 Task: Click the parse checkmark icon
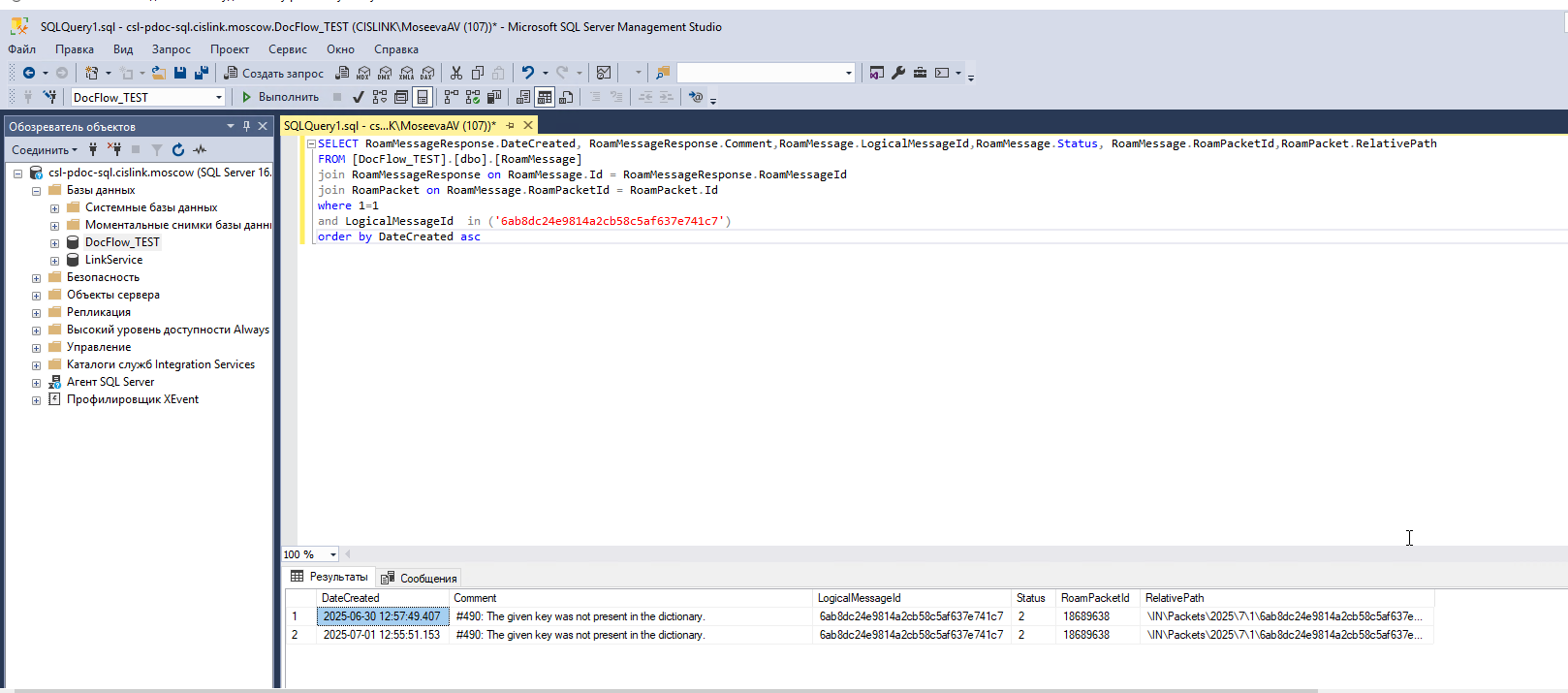(359, 97)
